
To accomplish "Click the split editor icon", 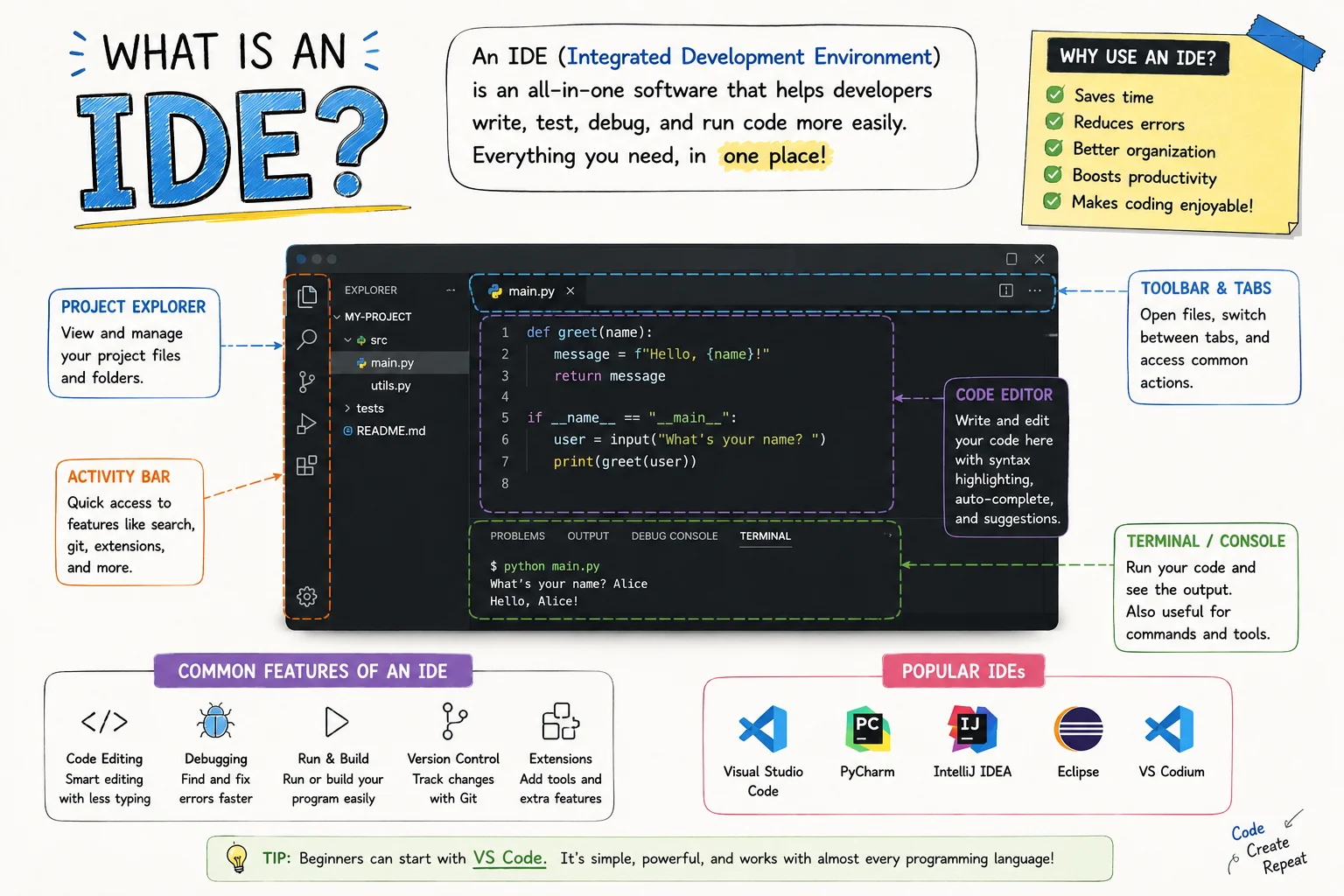I will click(x=1006, y=290).
